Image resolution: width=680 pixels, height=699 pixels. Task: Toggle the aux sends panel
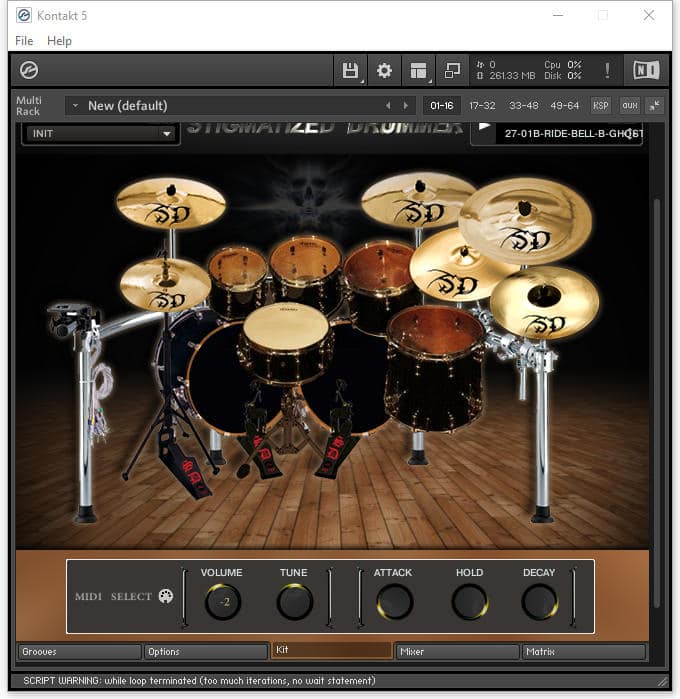[629, 106]
